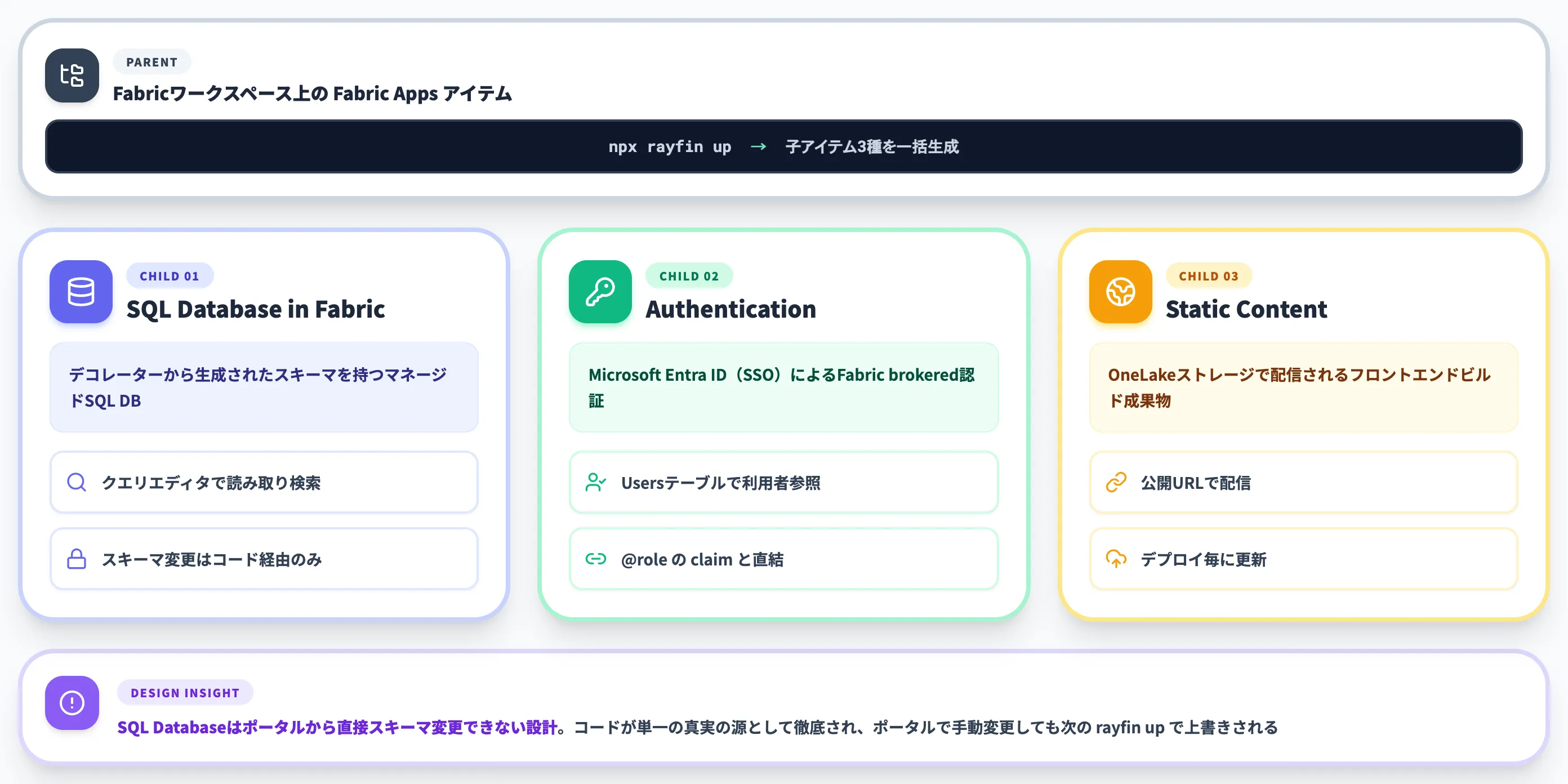Image resolution: width=1568 pixels, height=784 pixels.
Task: Click the Fabric Apps アイテム parent title
Action: tap(313, 93)
